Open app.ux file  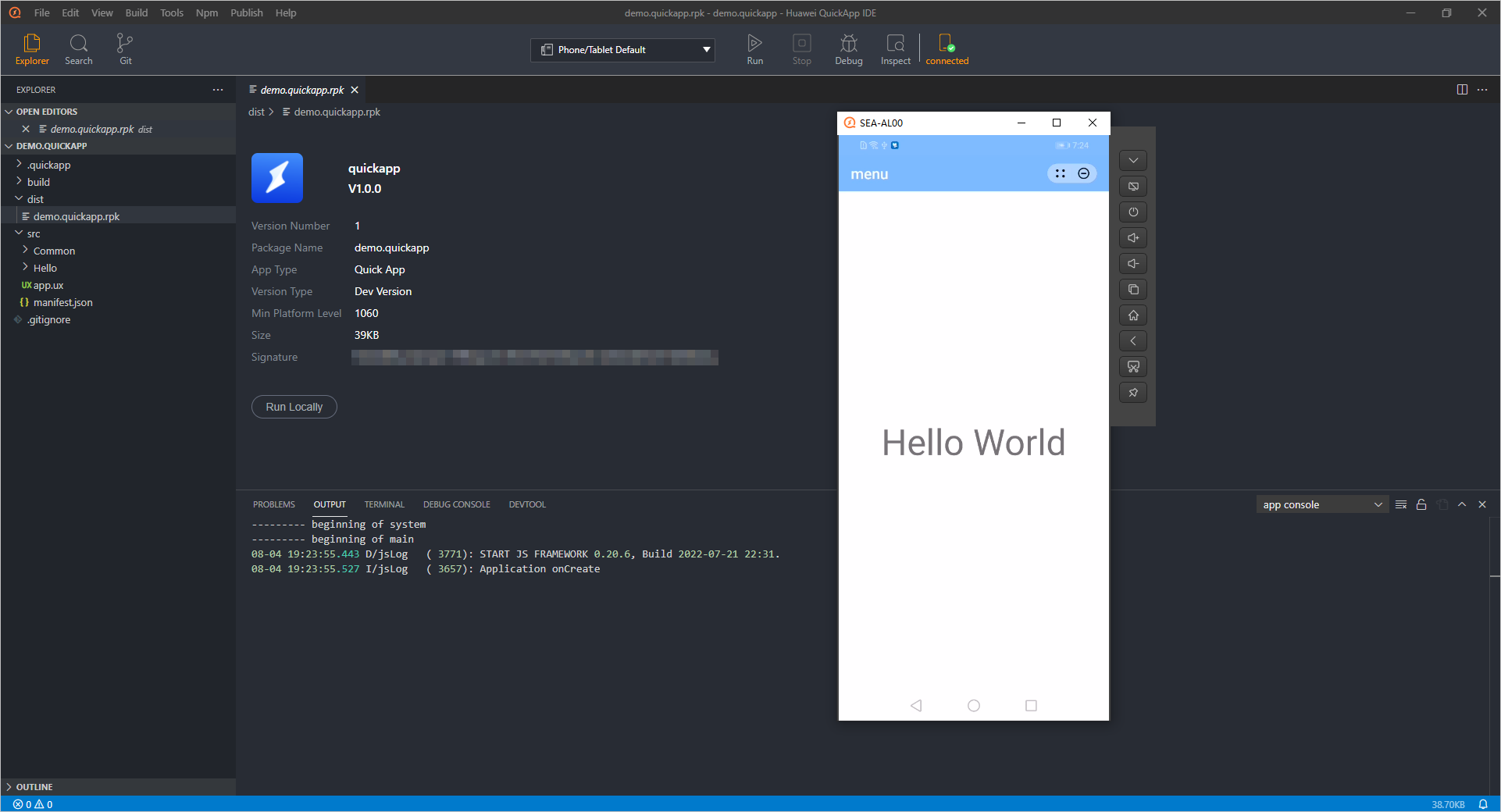coord(118,285)
